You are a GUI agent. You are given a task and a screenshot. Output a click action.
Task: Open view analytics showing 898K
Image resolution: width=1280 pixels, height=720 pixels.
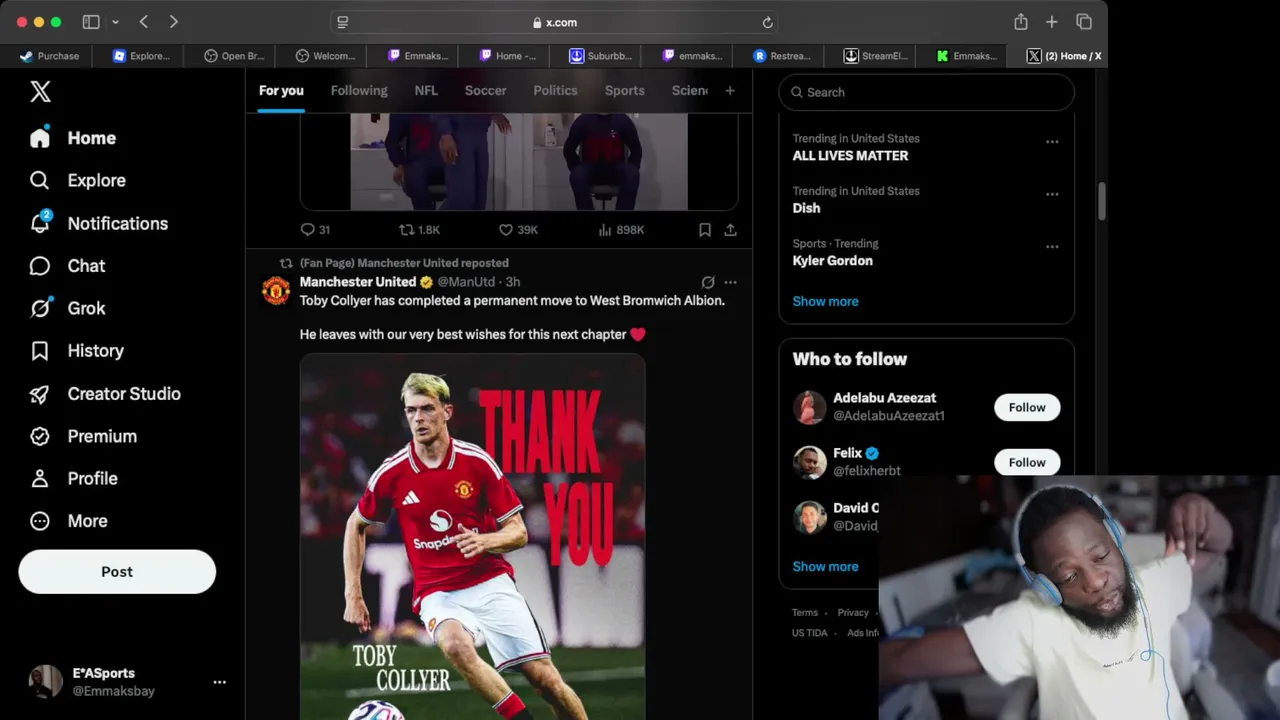621,230
